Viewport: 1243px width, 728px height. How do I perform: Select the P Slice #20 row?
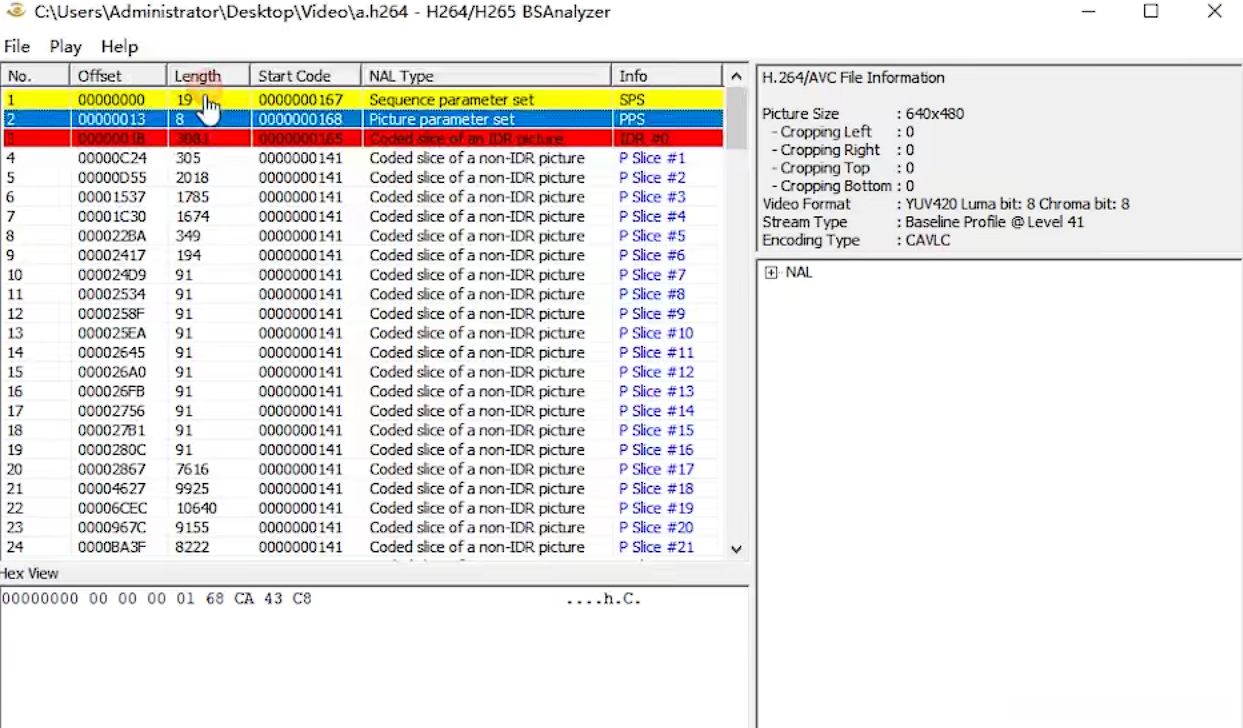(x=362, y=528)
